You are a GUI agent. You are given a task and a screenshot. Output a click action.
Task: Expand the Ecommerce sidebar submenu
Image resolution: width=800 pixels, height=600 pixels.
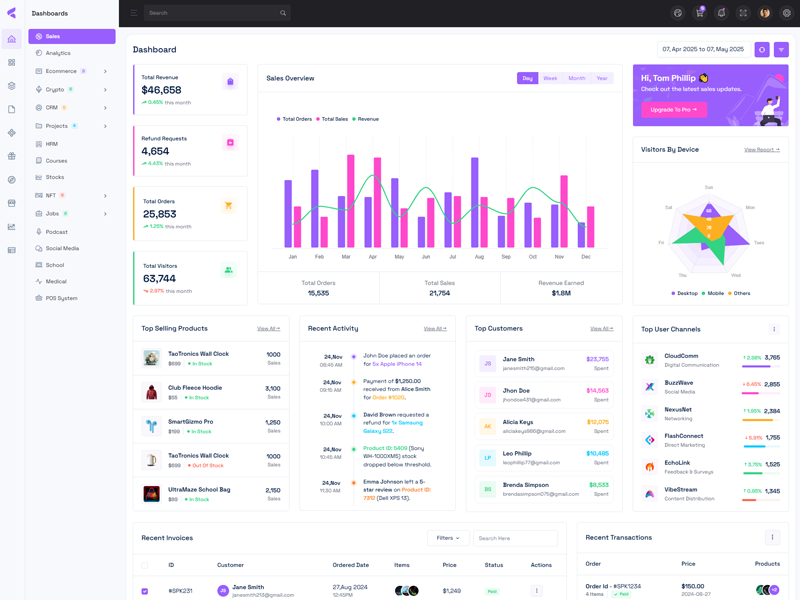(x=105, y=71)
